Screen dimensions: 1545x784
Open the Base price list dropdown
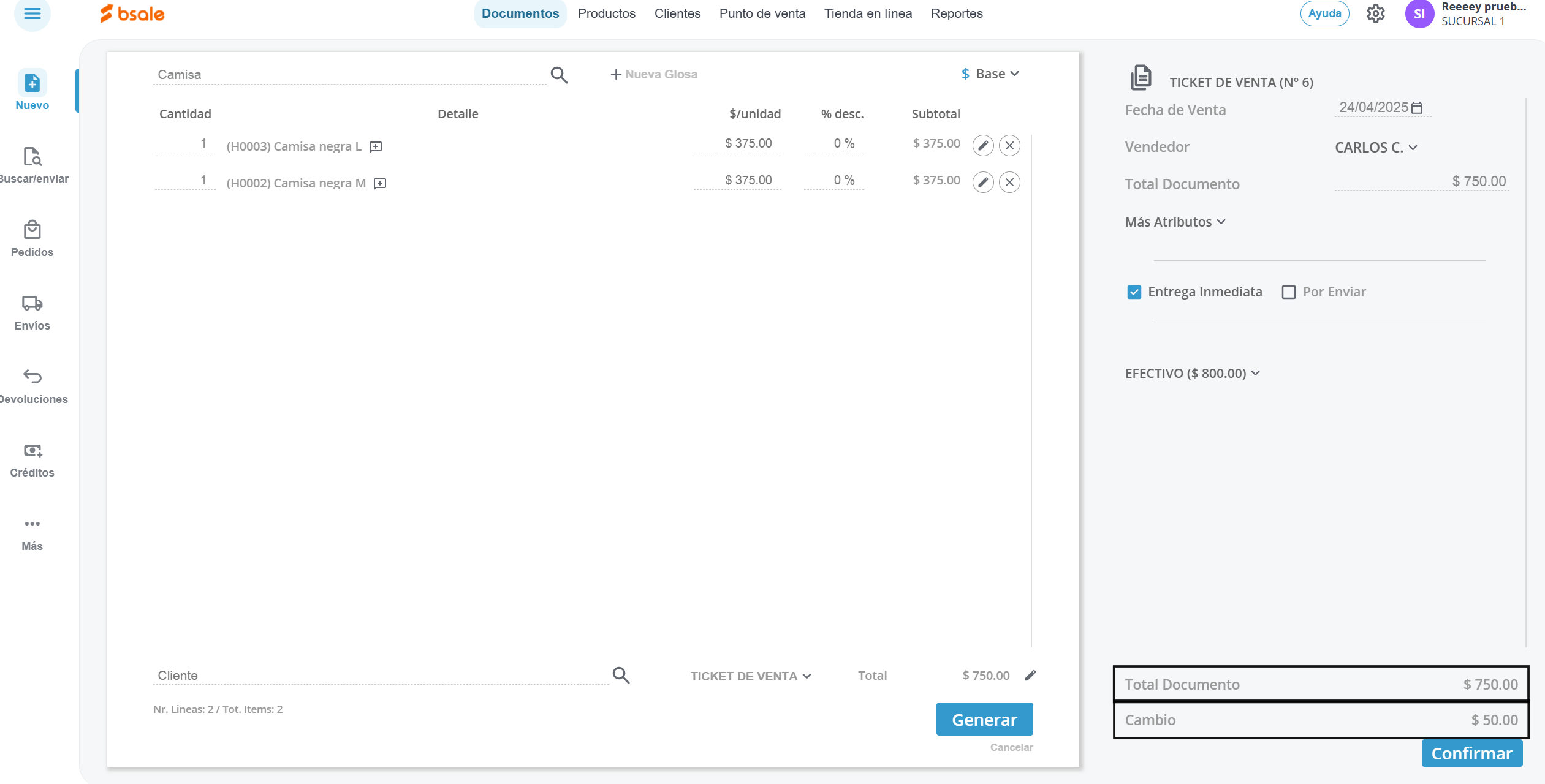990,74
